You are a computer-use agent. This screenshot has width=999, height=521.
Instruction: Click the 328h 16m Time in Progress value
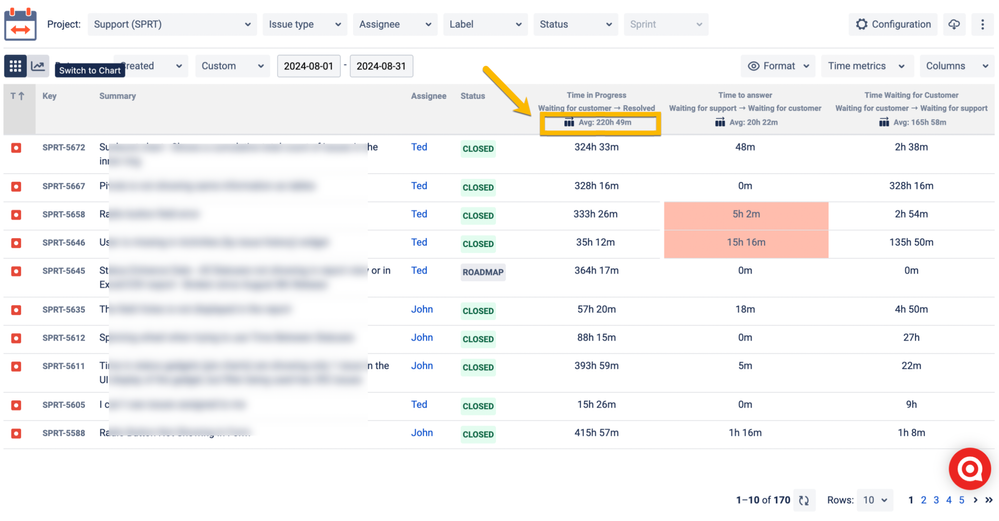point(596,186)
